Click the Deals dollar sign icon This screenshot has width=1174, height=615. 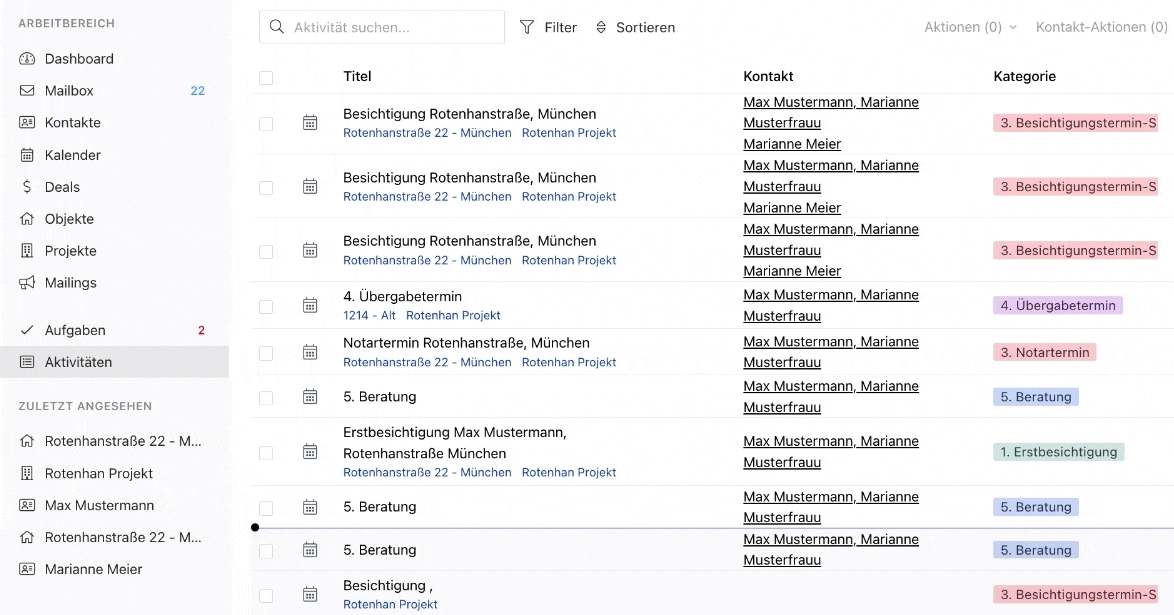point(27,187)
